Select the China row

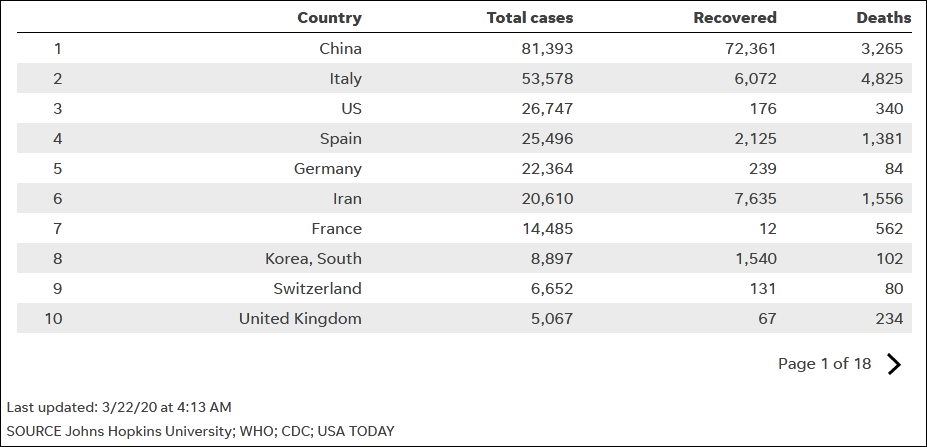340,48
